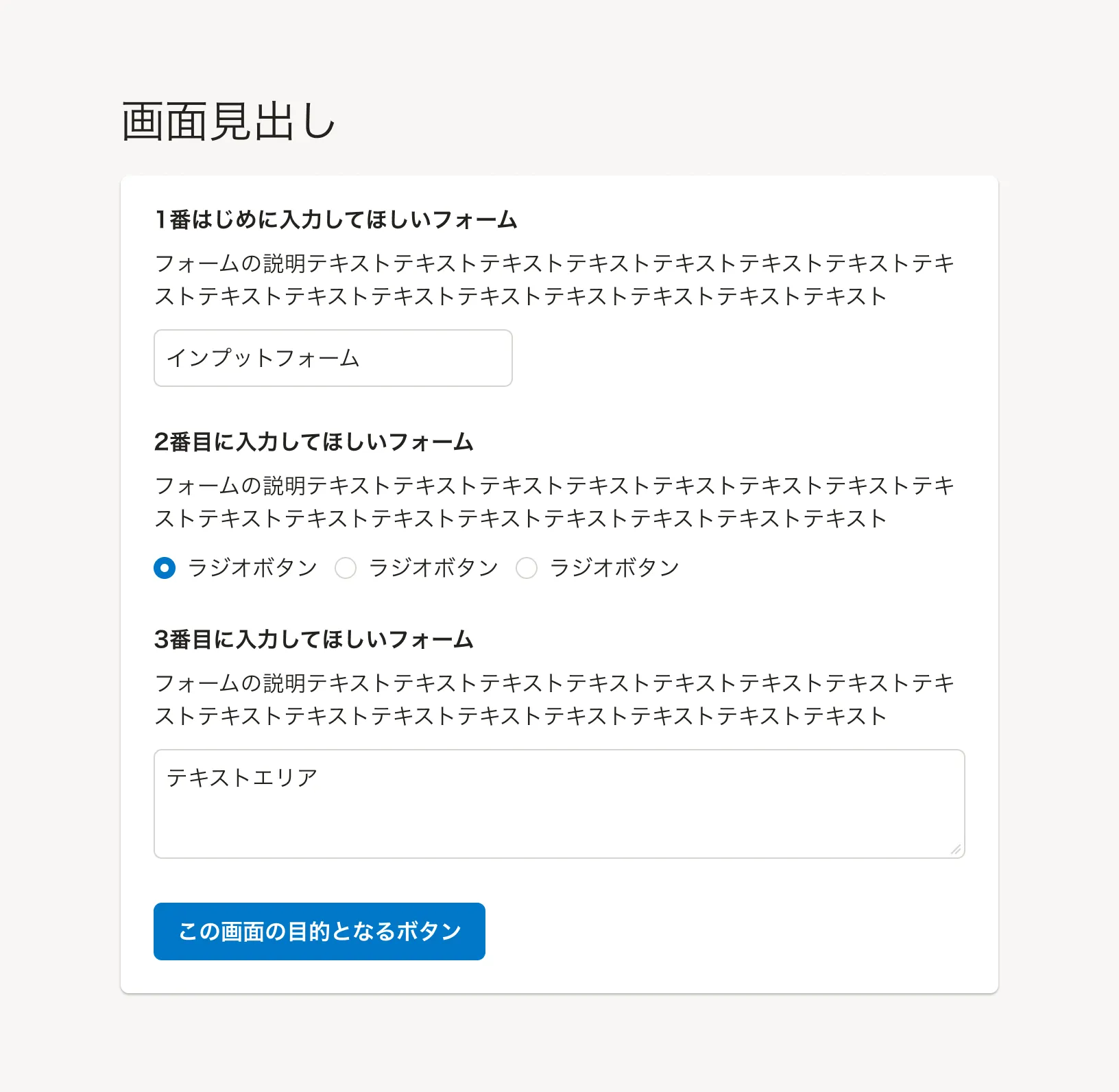Click the empty card space right of the インプットフォーム input
This screenshot has height=1092, width=1119.
point(741,358)
